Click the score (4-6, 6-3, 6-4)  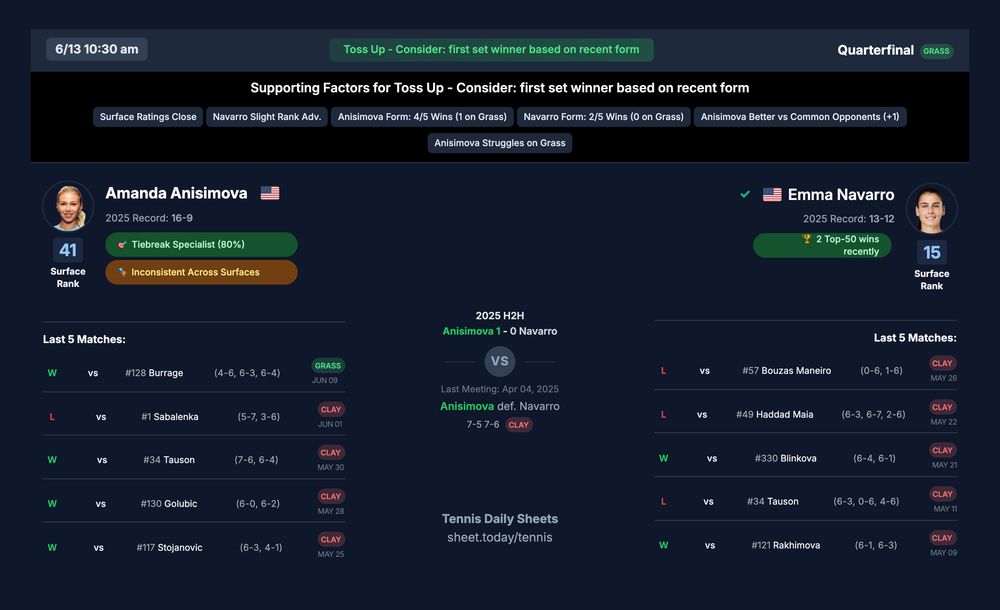(x=247, y=373)
